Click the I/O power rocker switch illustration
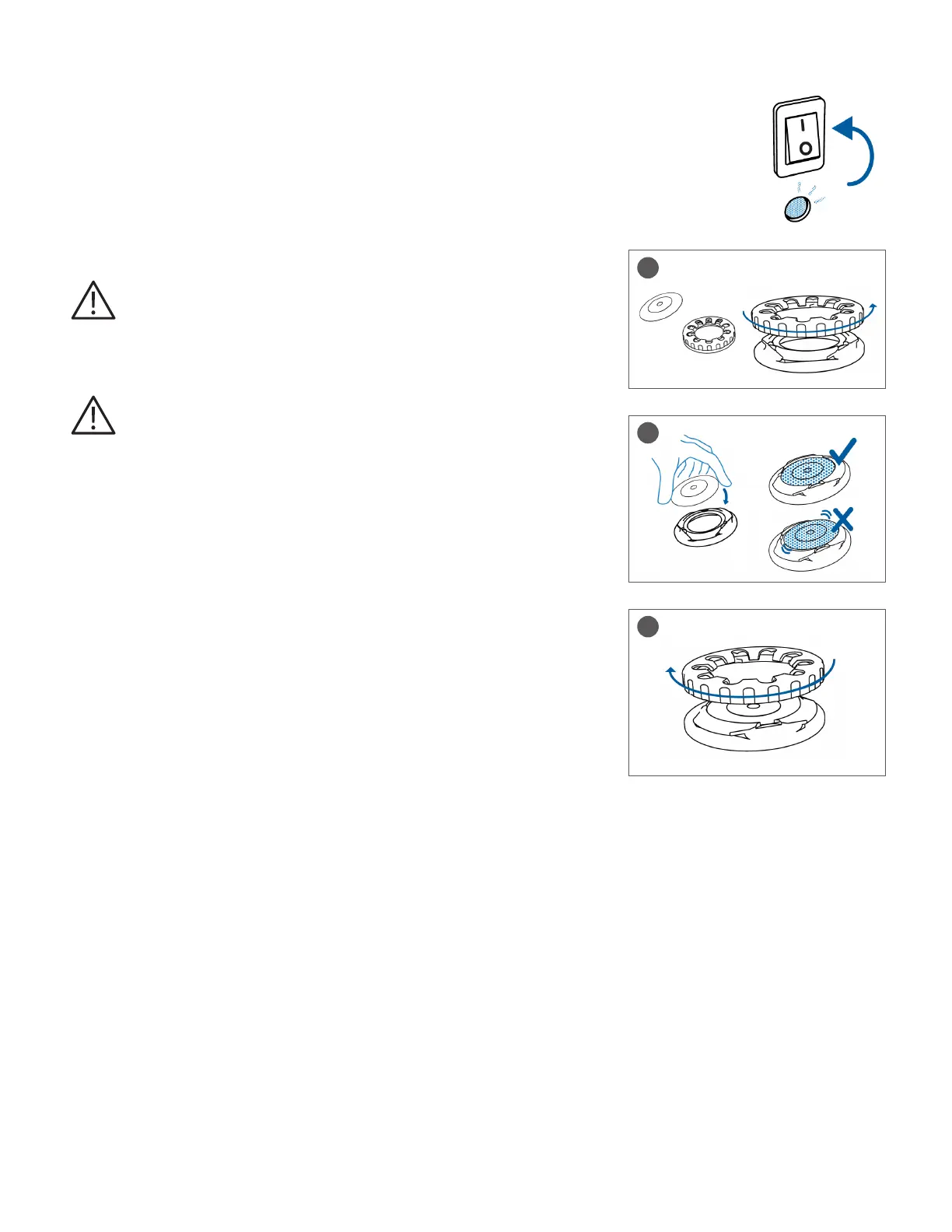 [800, 137]
